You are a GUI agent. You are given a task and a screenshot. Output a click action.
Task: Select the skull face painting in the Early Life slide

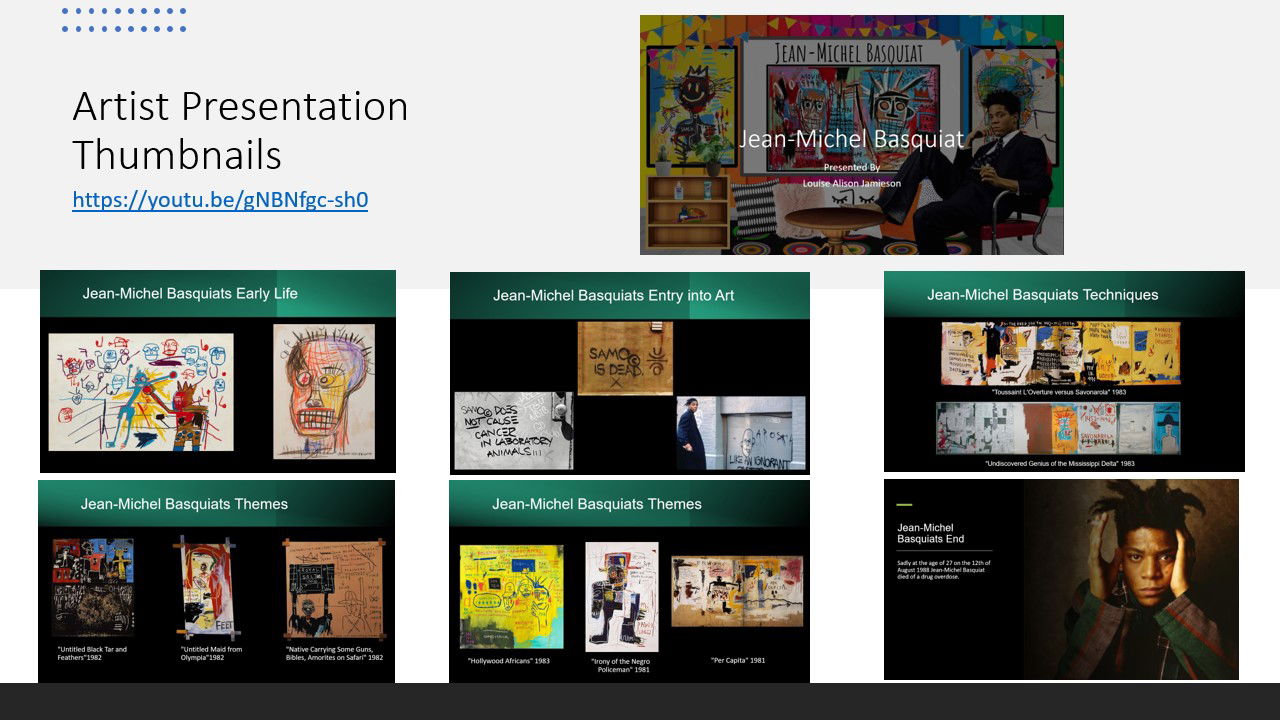(324, 391)
